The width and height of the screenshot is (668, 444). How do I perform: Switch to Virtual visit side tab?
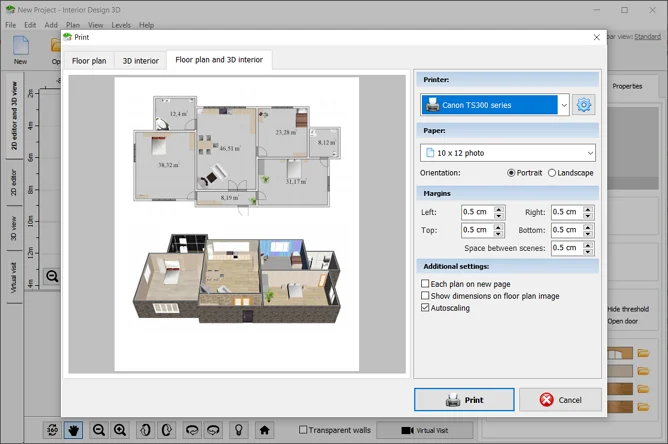(14, 277)
